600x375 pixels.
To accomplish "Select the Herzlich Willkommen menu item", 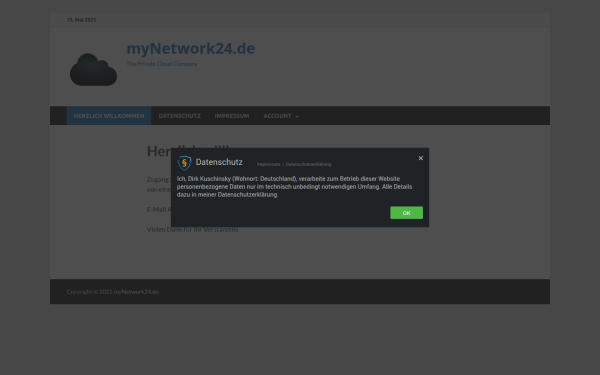I will point(109,116).
